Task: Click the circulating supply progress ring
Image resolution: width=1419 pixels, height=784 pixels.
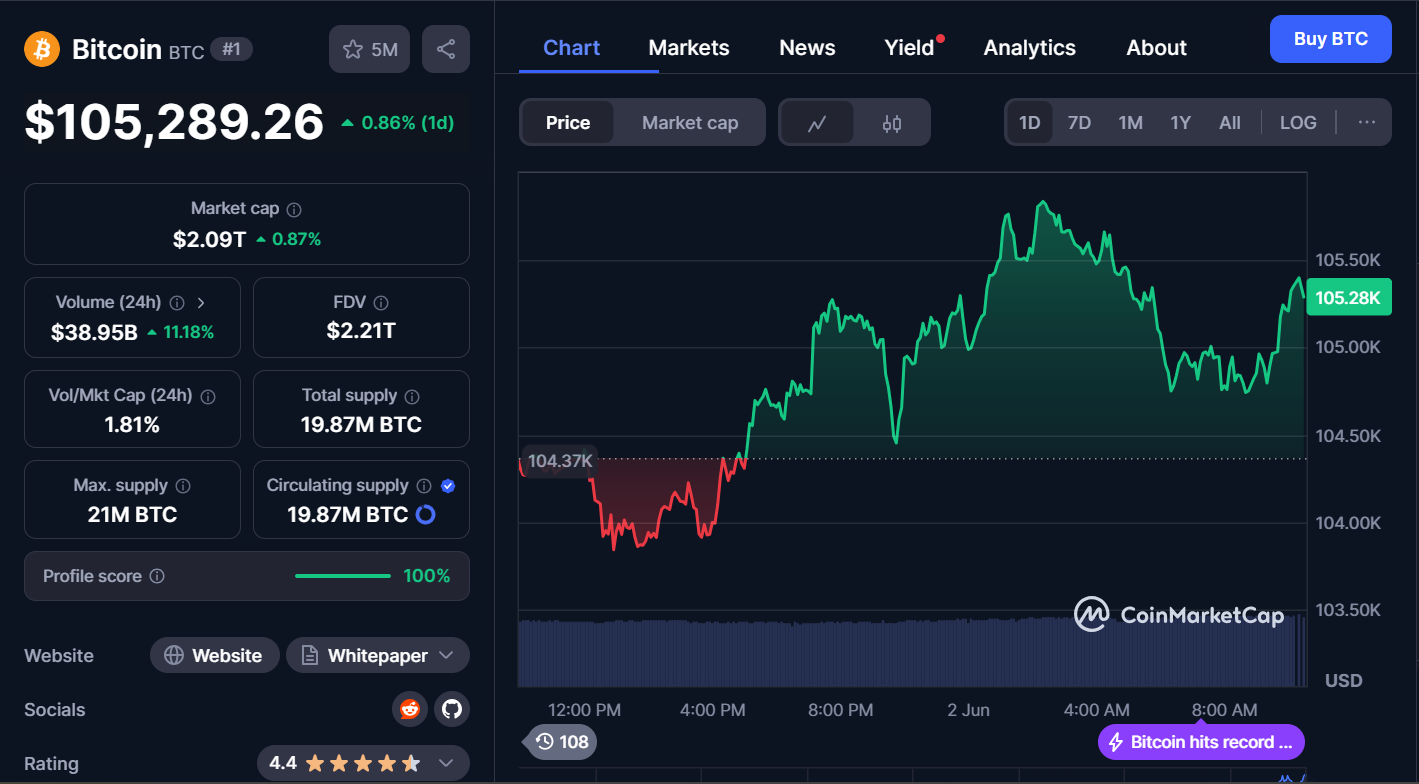Action: coord(425,515)
